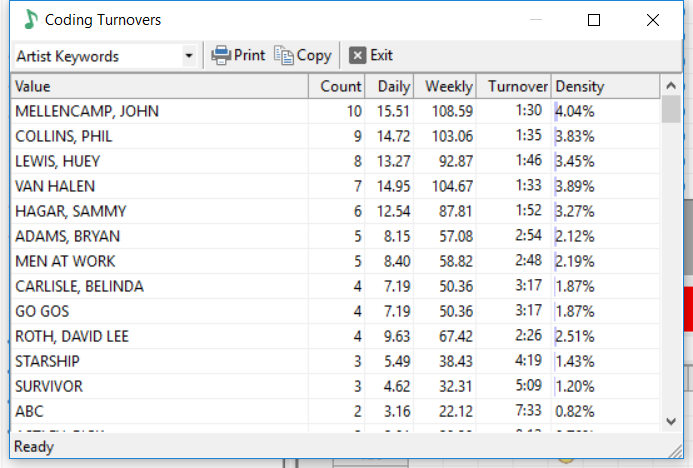Select the ABC row
This screenshot has height=468, width=693.
tap(335, 411)
